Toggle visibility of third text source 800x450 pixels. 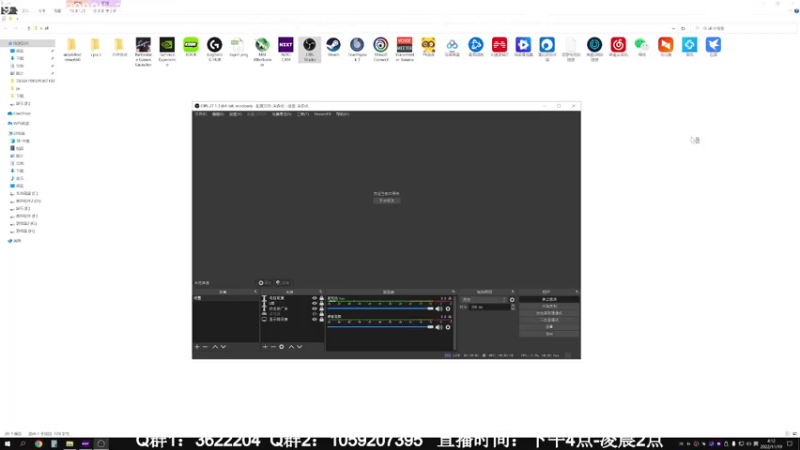pos(314,309)
